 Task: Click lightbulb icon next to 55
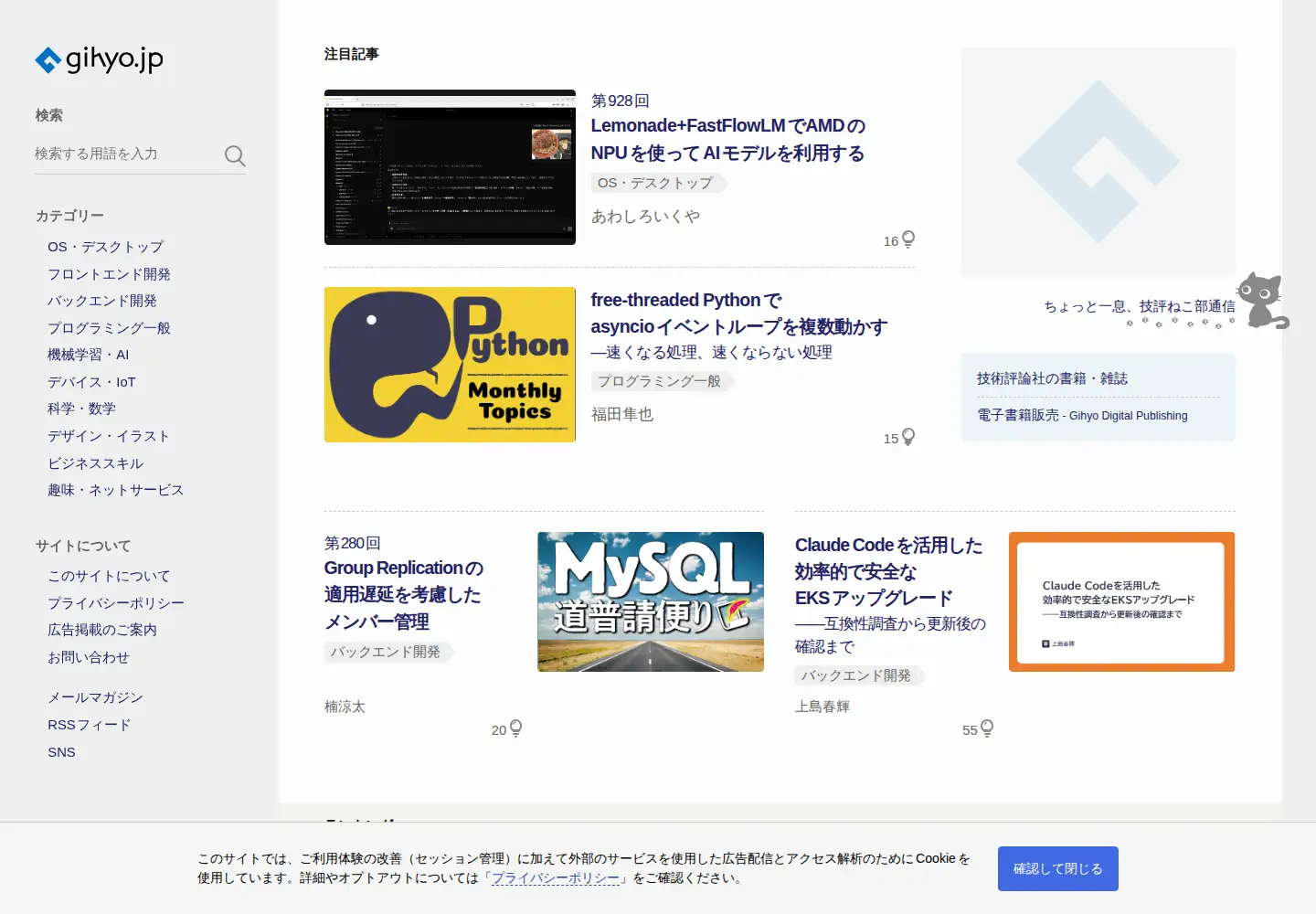[x=987, y=728]
